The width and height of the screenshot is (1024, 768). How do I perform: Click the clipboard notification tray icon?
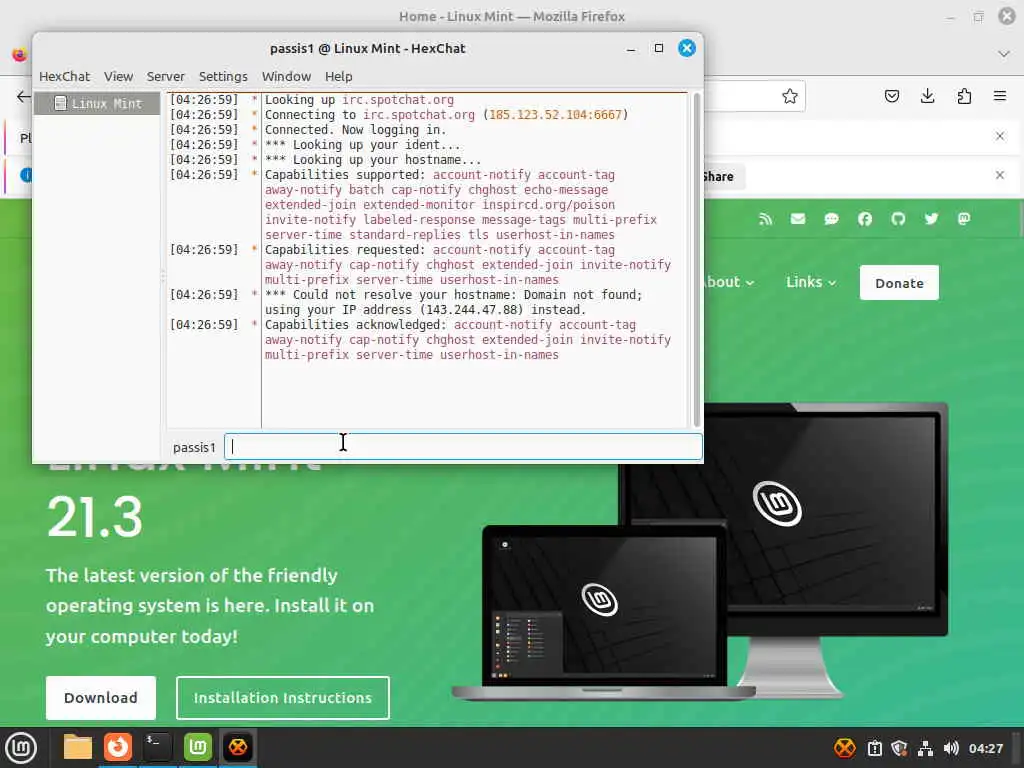point(874,748)
